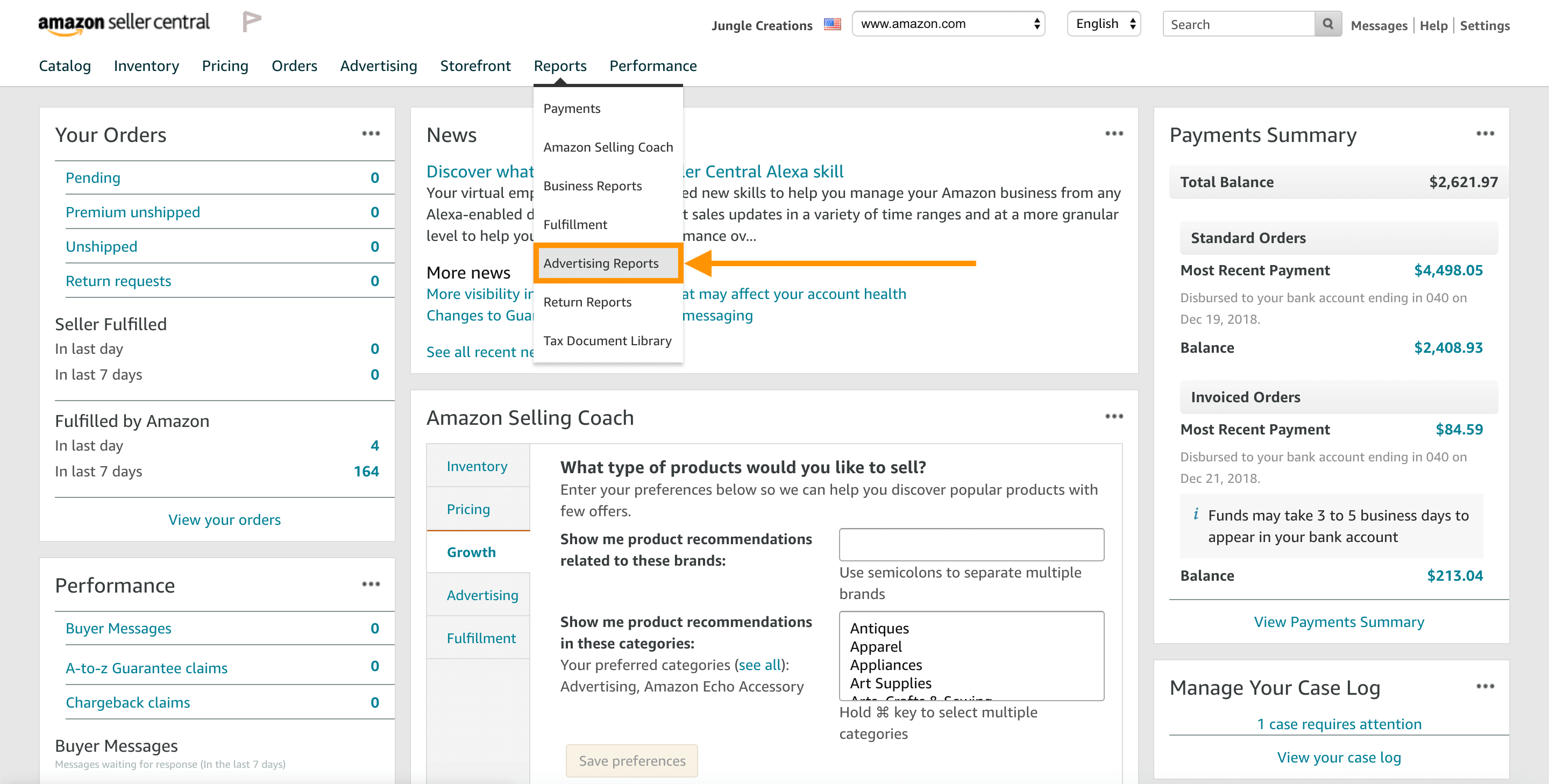Click the info icon beside the Funds notice
The image size is (1549, 784).
tap(1196, 514)
